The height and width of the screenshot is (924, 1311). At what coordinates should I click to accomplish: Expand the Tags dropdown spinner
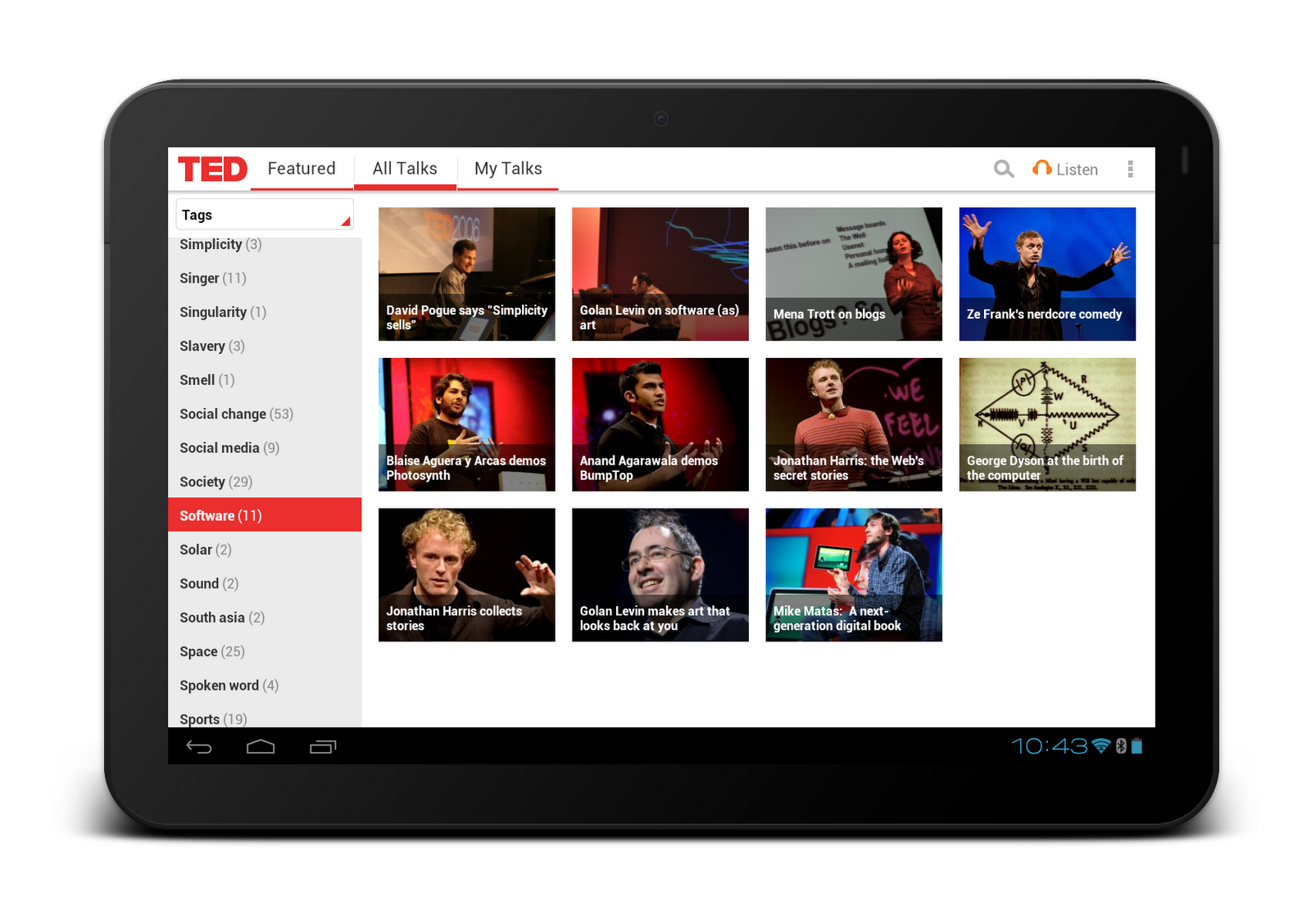tap(265, 215)
